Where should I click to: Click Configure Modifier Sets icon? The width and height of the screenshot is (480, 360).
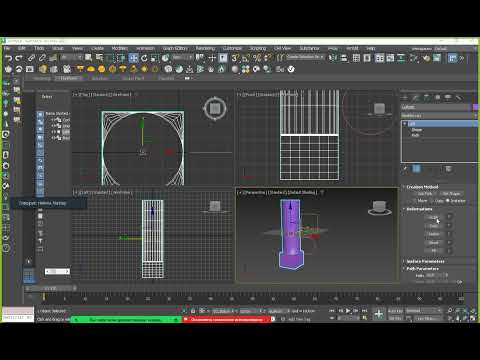449,169
